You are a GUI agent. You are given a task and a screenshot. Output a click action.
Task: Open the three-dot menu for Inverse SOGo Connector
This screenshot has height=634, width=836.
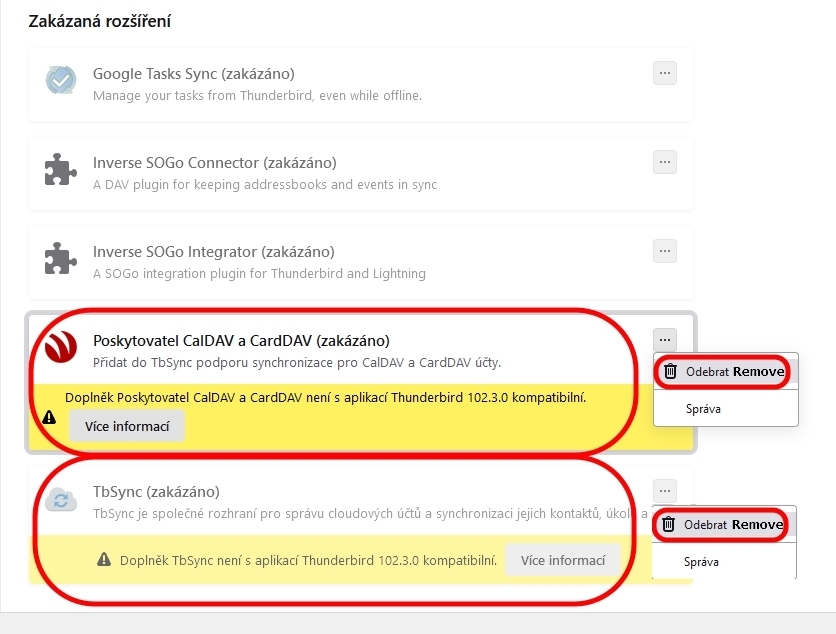click(665, 162)
